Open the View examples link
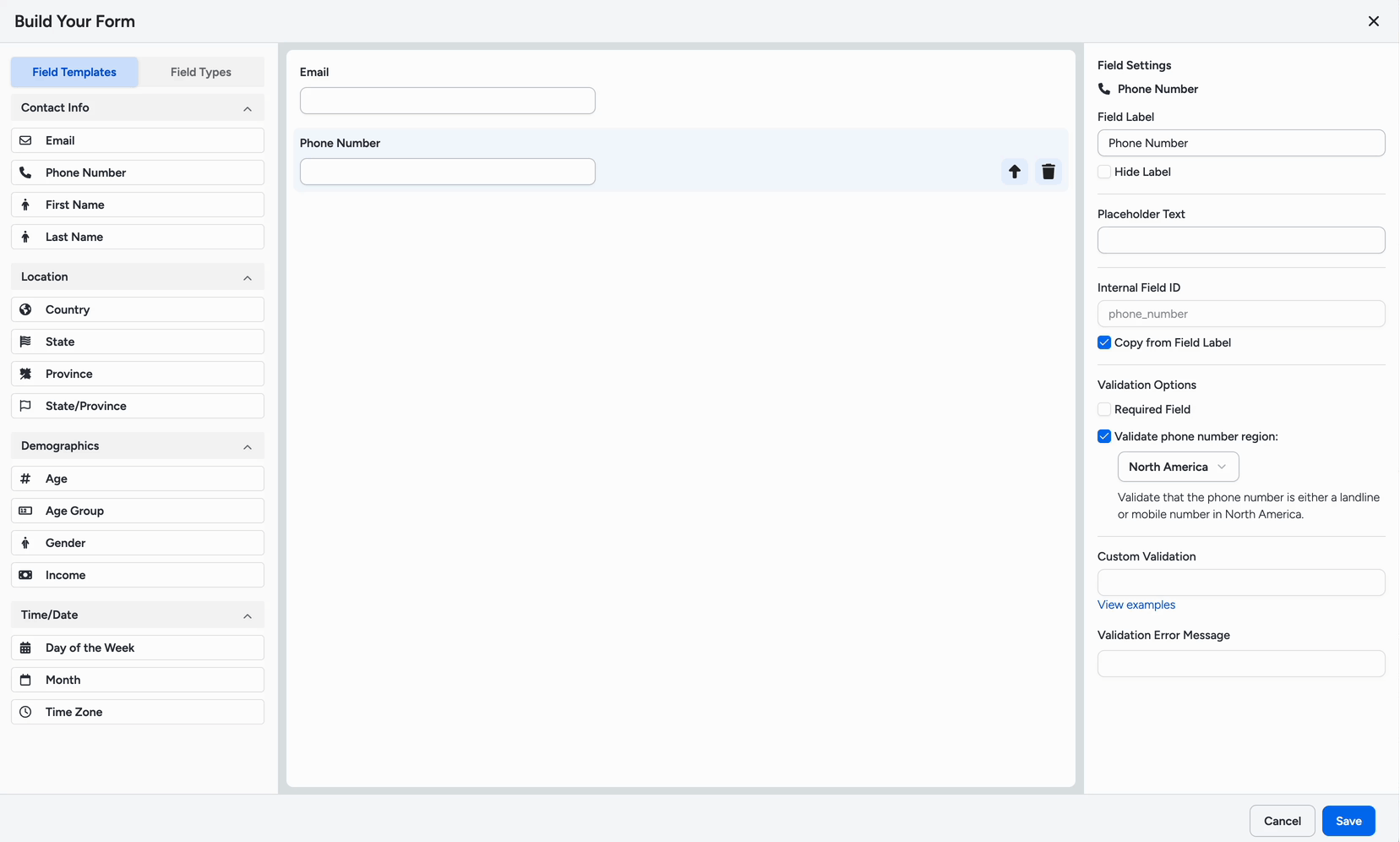Image resolution: width=1400 pixels, height=842 pixels. coord(1136,604)
